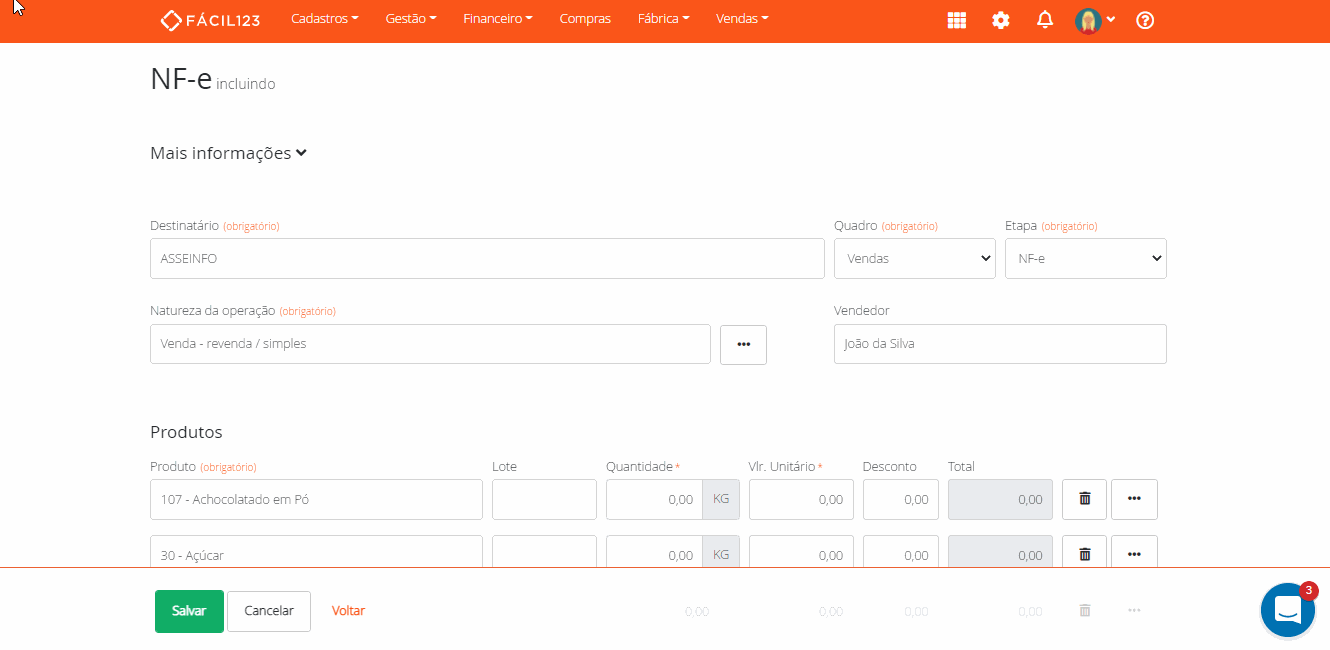The width and height of the screenshot is (1330, 650).
Task: Open the Cadastros menu
Action: [324, 19]
